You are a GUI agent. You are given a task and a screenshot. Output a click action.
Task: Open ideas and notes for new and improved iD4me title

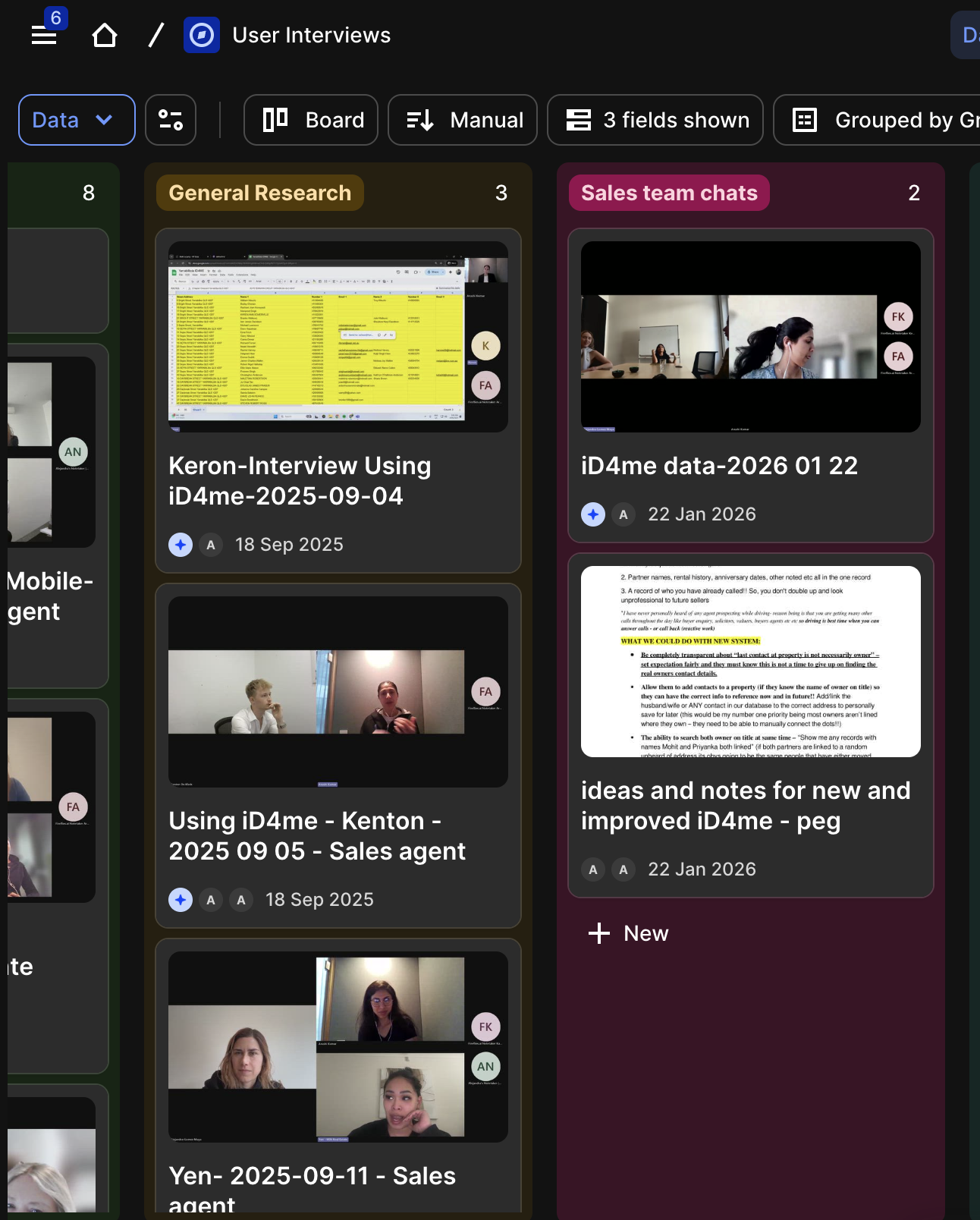[x=746, y=806]
